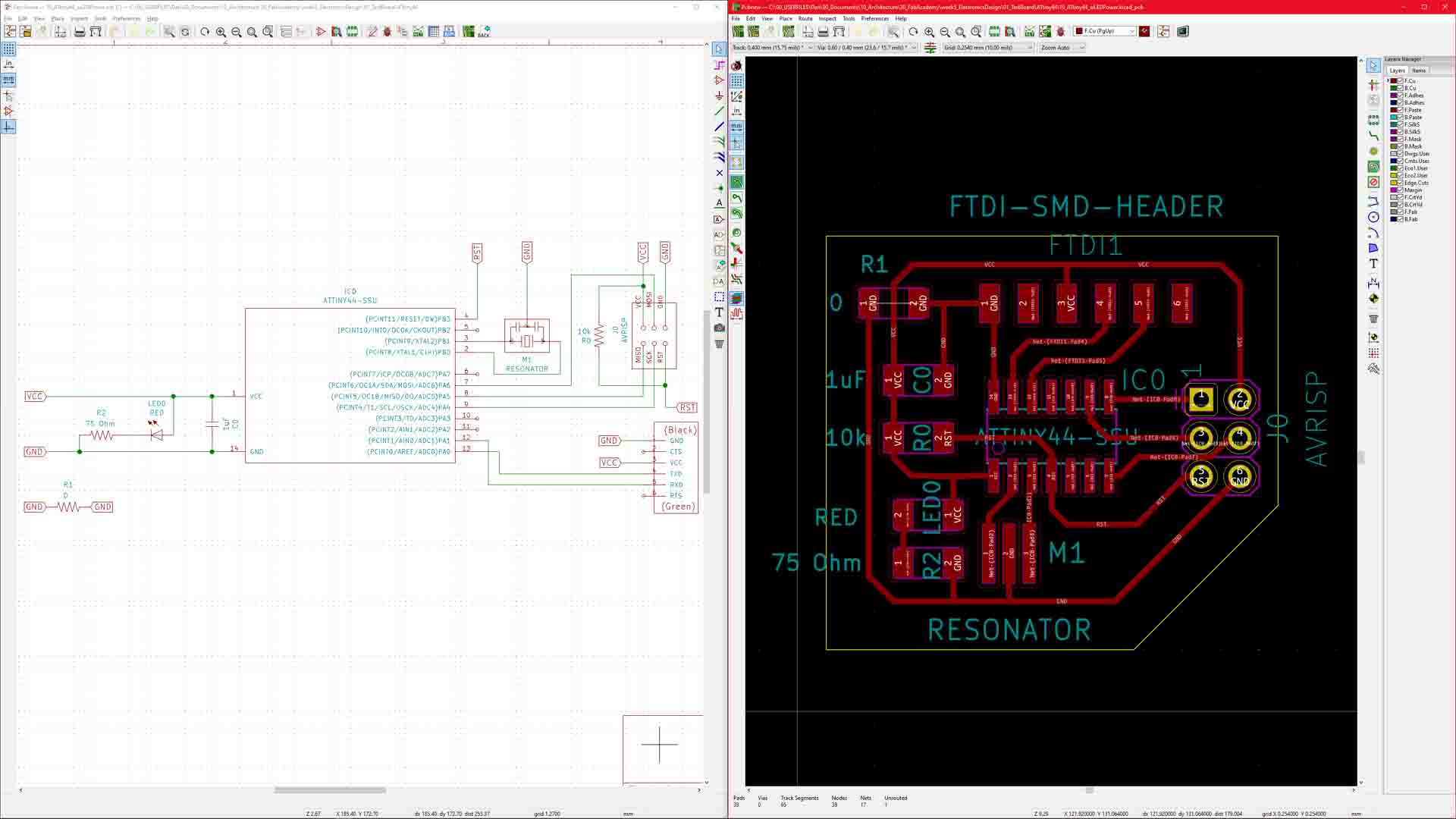Select add dimension tool in Pcbnew
Screen dimensions: 1456x819
pos(1373,283)
